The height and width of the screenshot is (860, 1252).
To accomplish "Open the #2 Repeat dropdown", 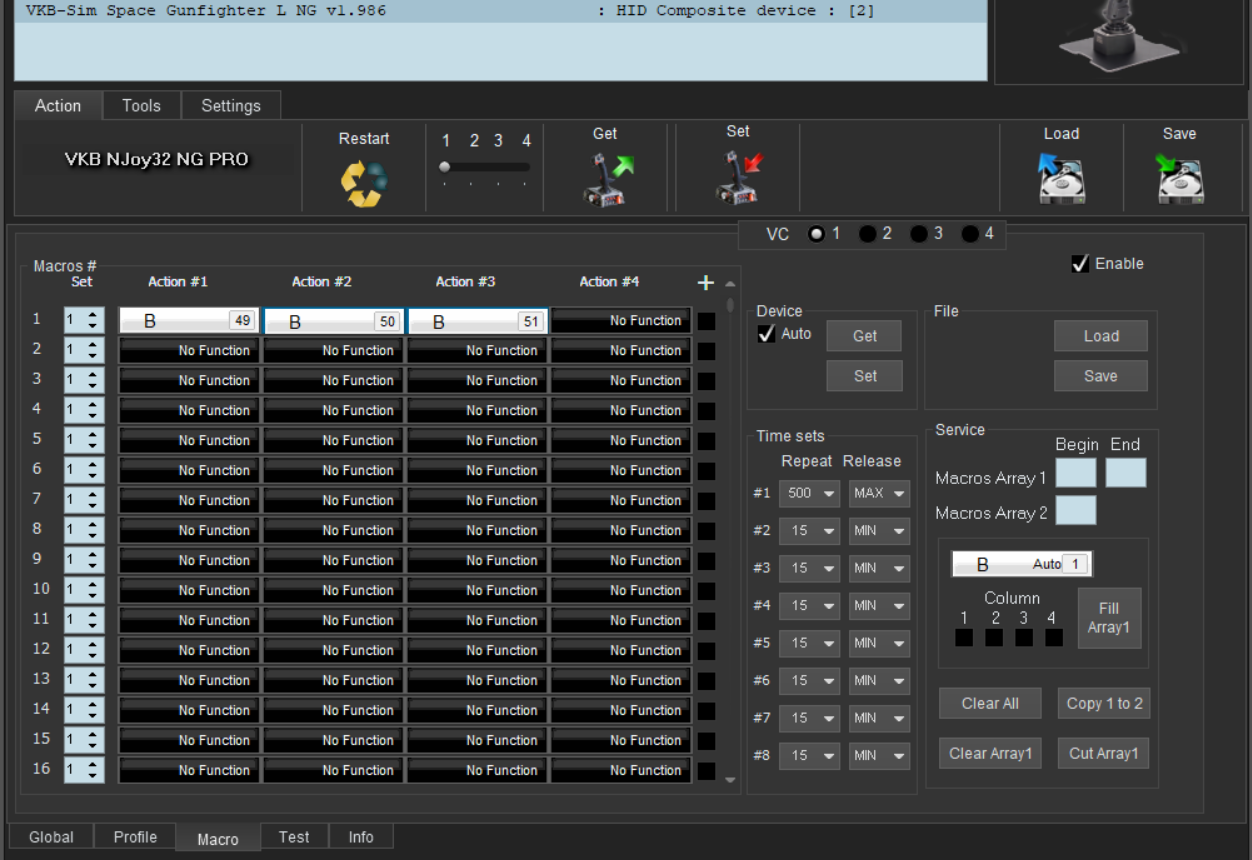I will [x=810, y=531].
